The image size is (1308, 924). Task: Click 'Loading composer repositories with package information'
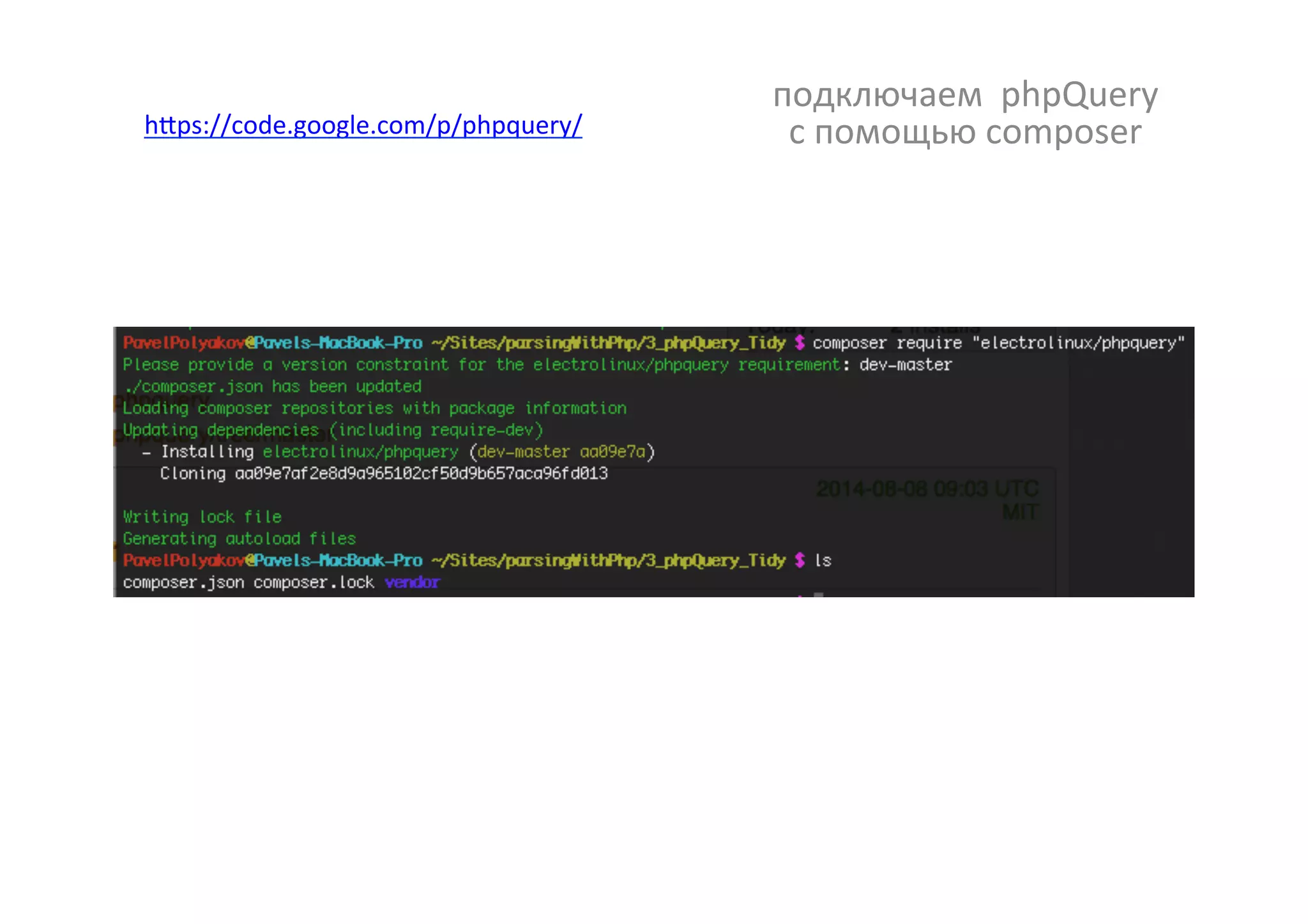pyautogui.click(x=374, y=409)
